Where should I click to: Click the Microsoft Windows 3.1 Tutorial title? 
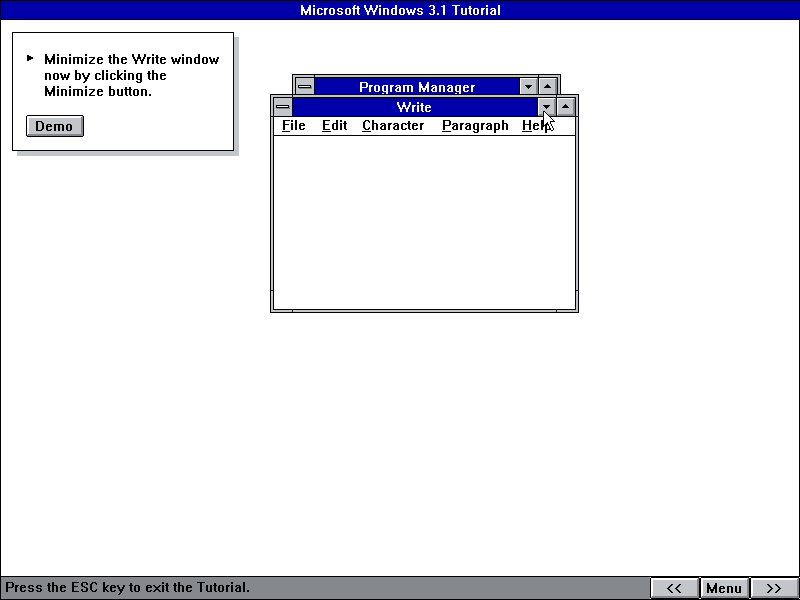tap(400, 10)
